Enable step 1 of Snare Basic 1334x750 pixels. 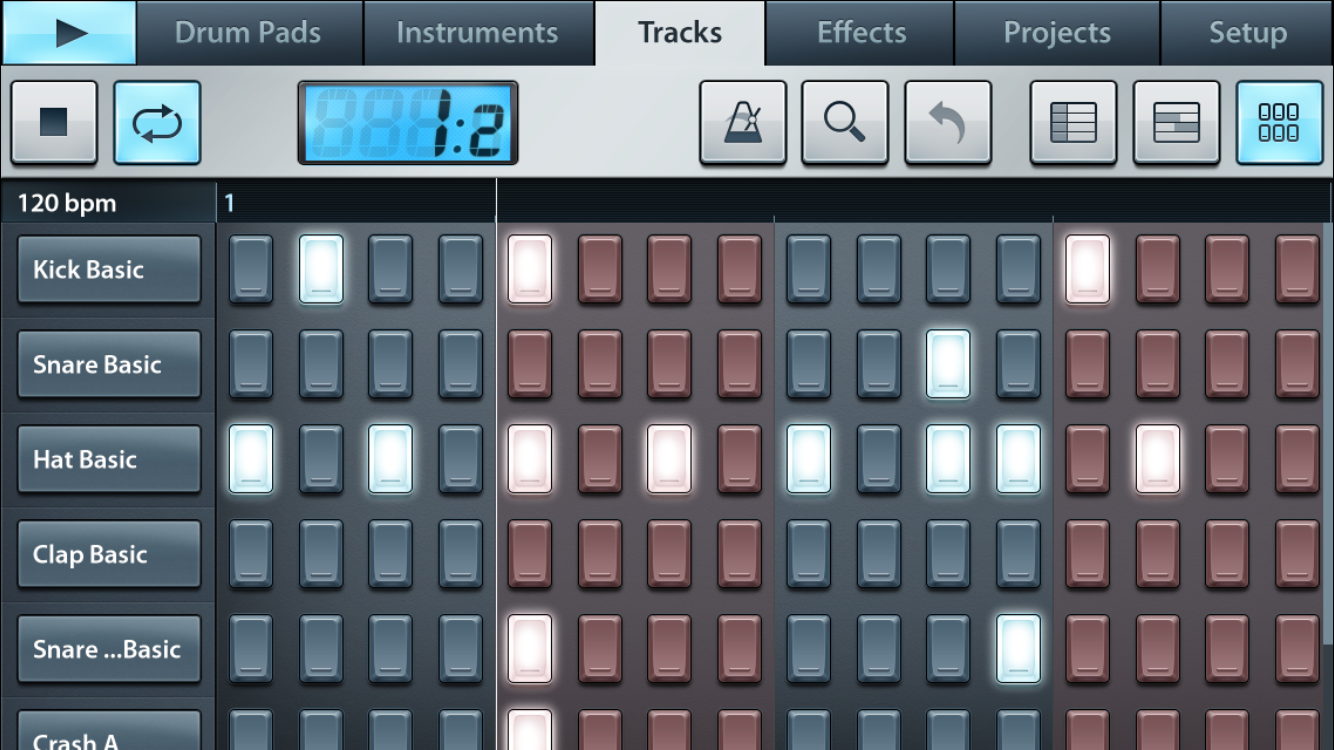click(251, 364)
